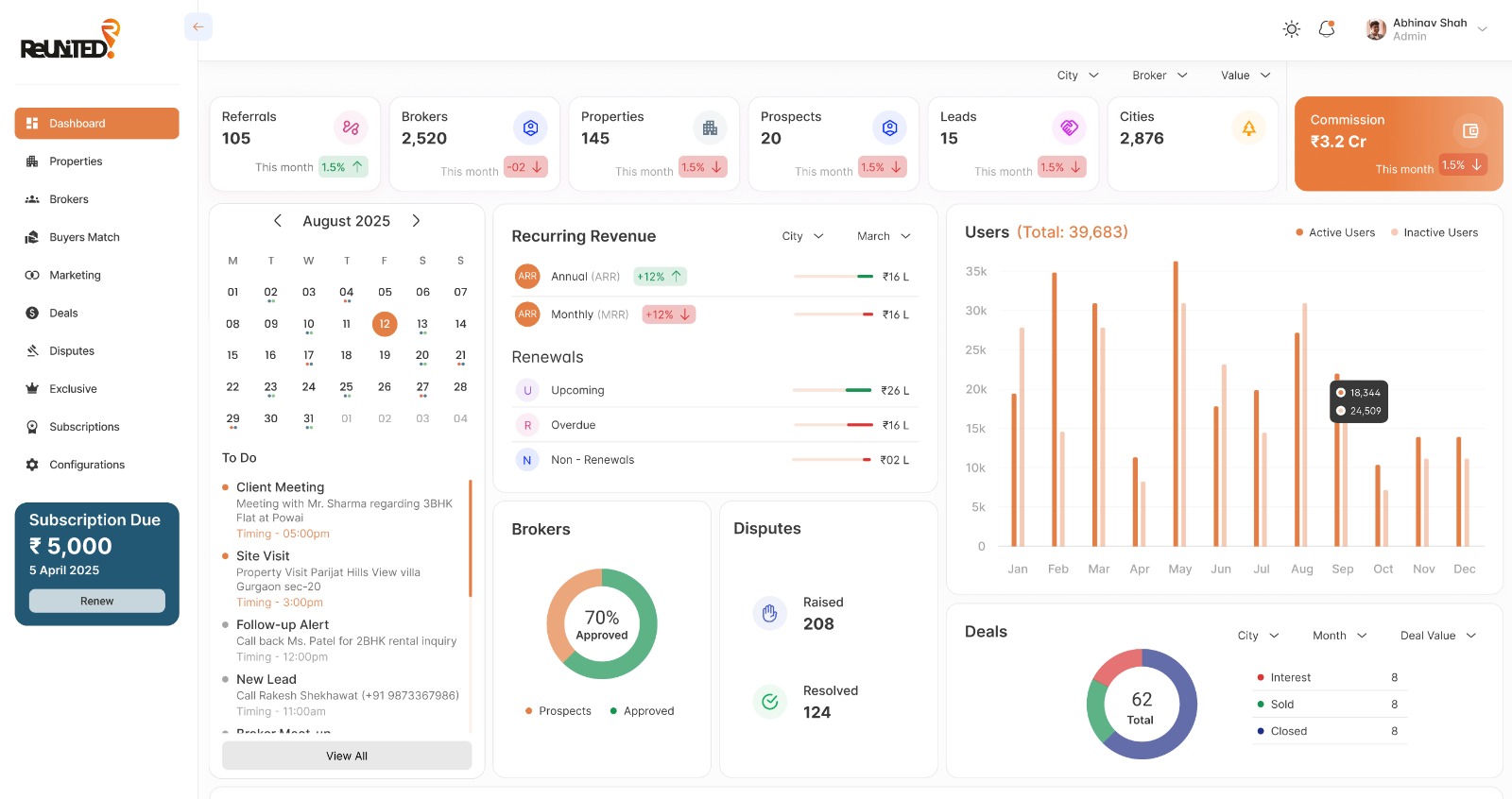Click View All under To Do list
The image size is (1512, 799).
coord(347,756)
